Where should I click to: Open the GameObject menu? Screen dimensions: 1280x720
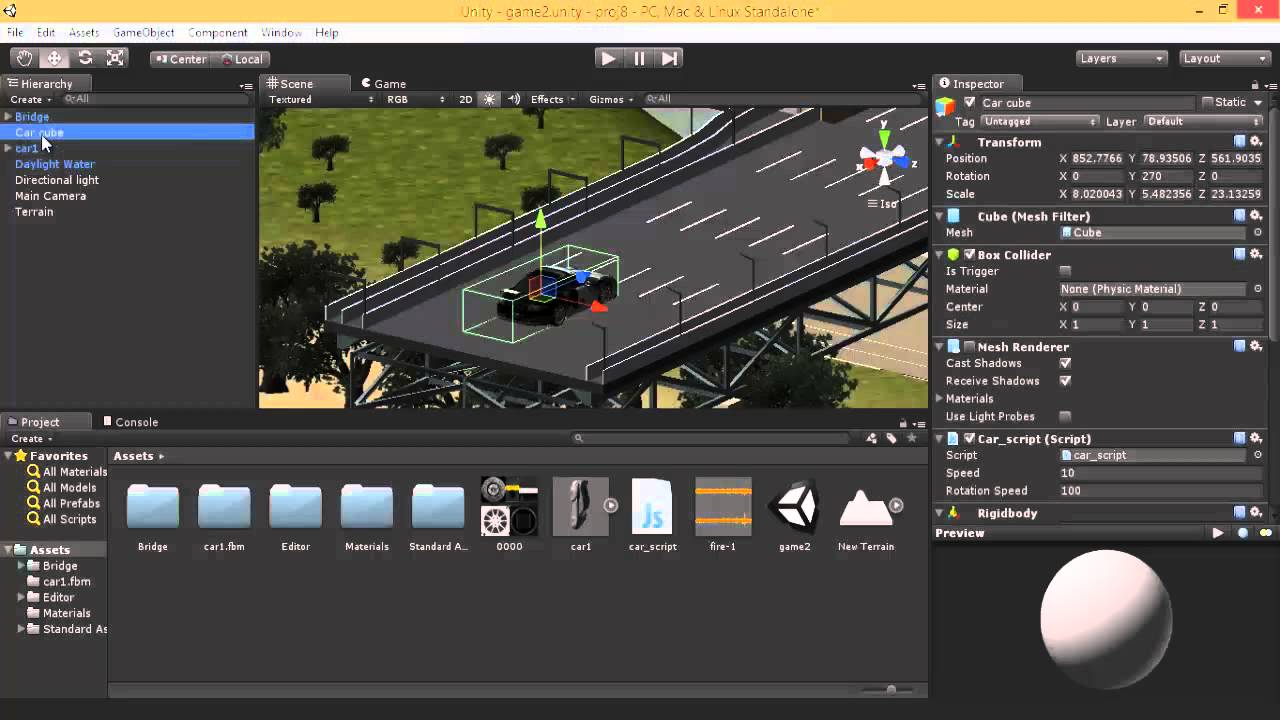(143, 33)
